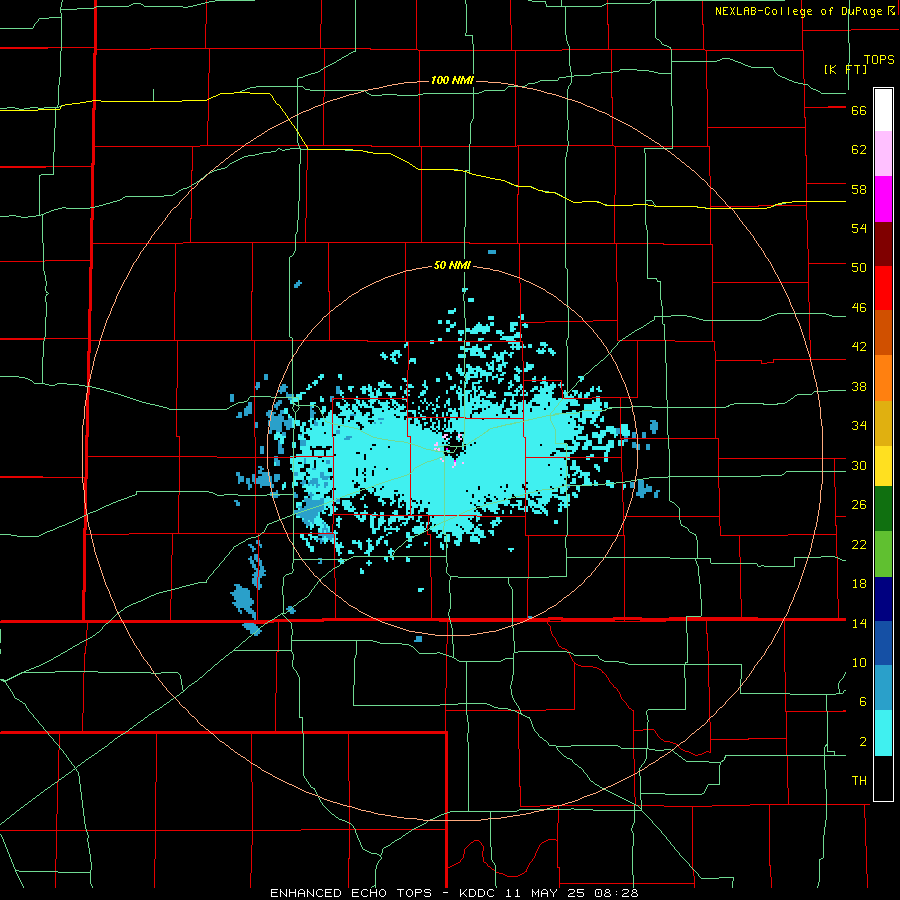The width and height of the screenshot is (900, 900).
Task: Click the dark maroon legend swatch
Action: tap(883, 244)
